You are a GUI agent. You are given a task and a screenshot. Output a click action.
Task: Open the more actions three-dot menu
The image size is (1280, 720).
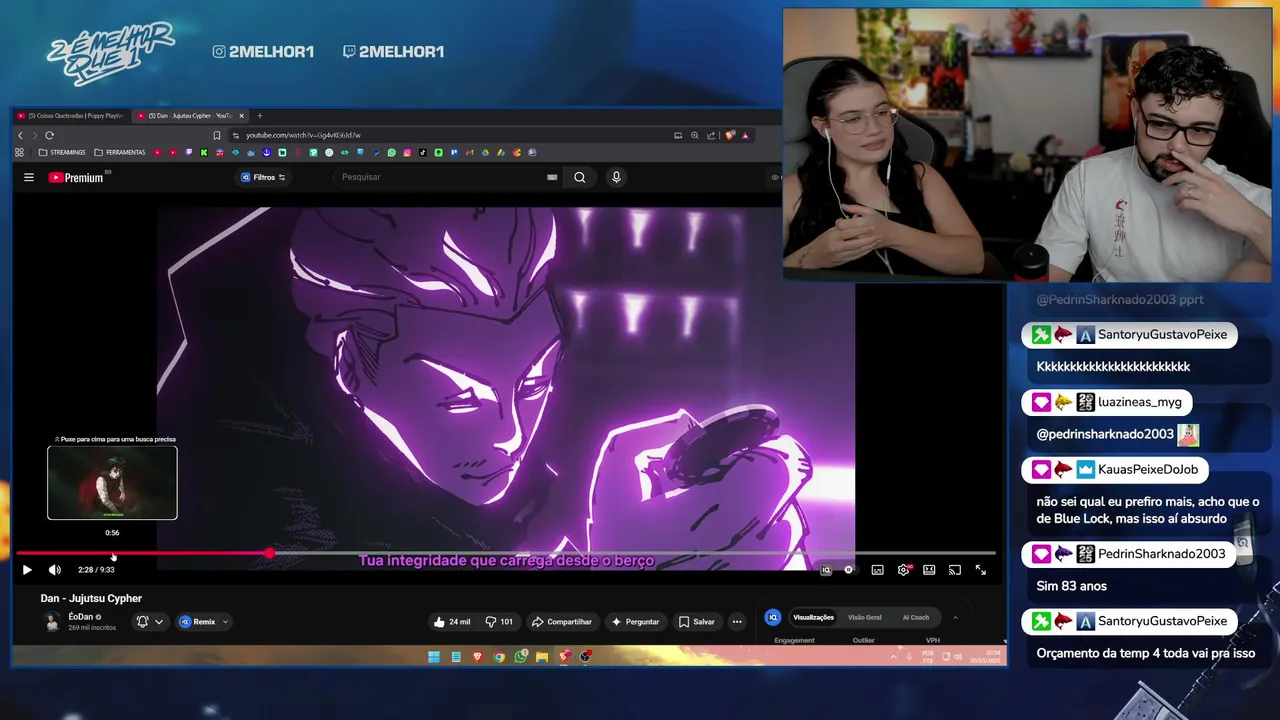coord(737,622)
